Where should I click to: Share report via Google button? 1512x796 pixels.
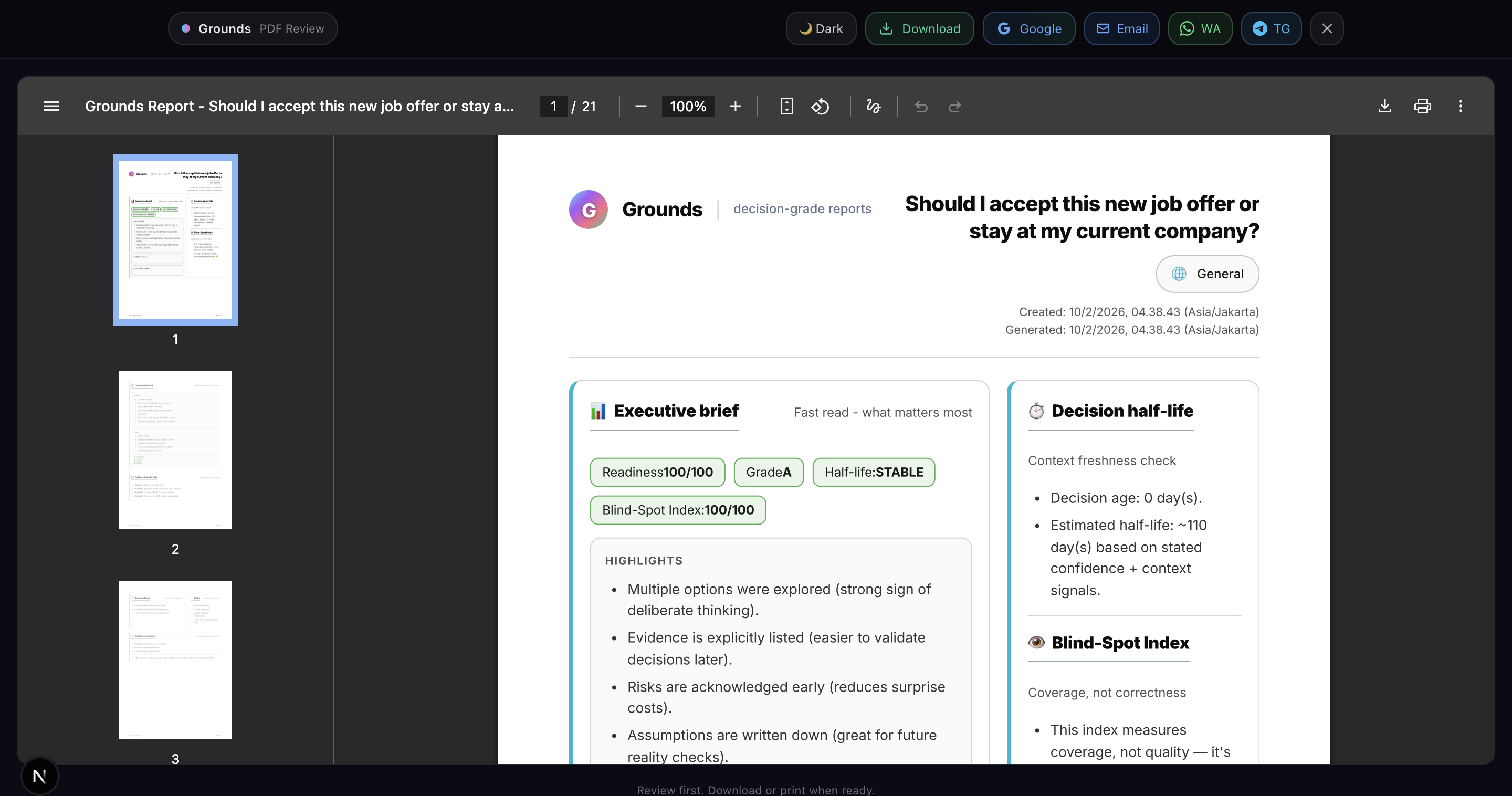(x=1028, y=28)
